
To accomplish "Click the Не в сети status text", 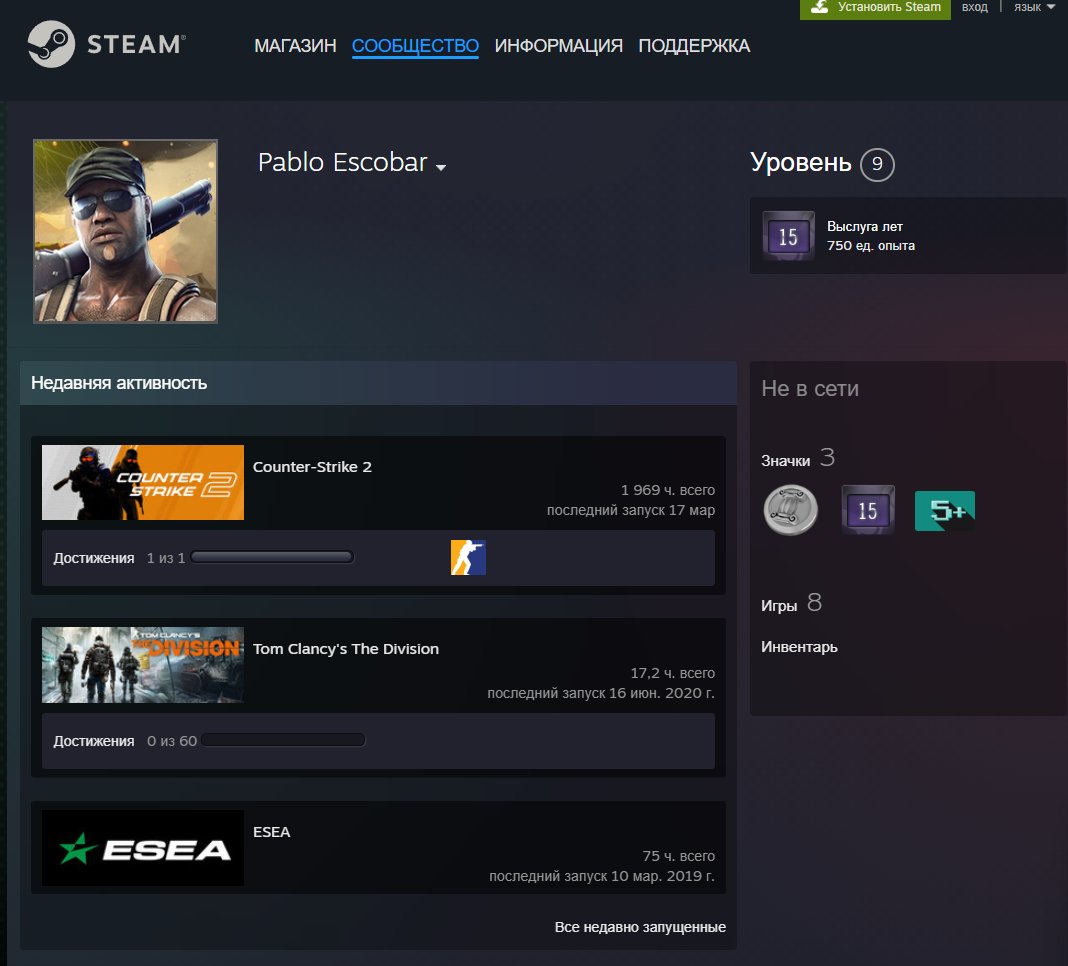I will coord(810,388).
